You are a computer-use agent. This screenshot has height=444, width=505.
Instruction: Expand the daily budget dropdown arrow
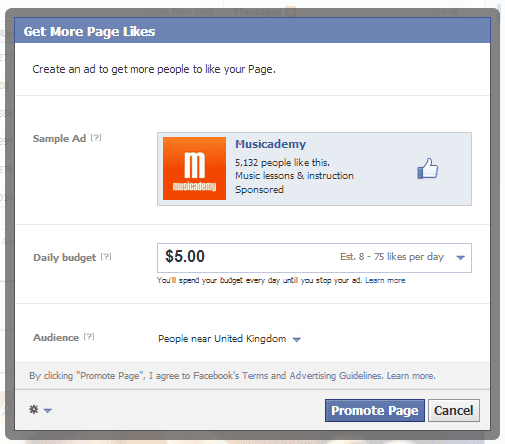[461, 258]
